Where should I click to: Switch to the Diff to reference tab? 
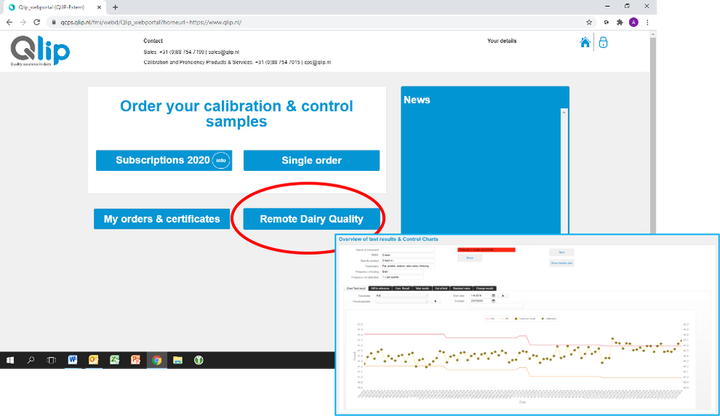point(380,288)
